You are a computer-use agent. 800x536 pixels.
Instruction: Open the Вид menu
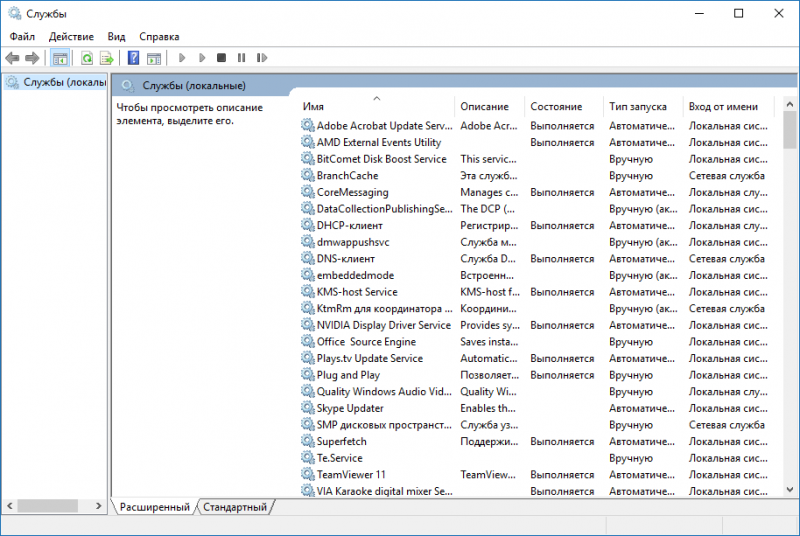pyautogui.click(x=116, y=37)
